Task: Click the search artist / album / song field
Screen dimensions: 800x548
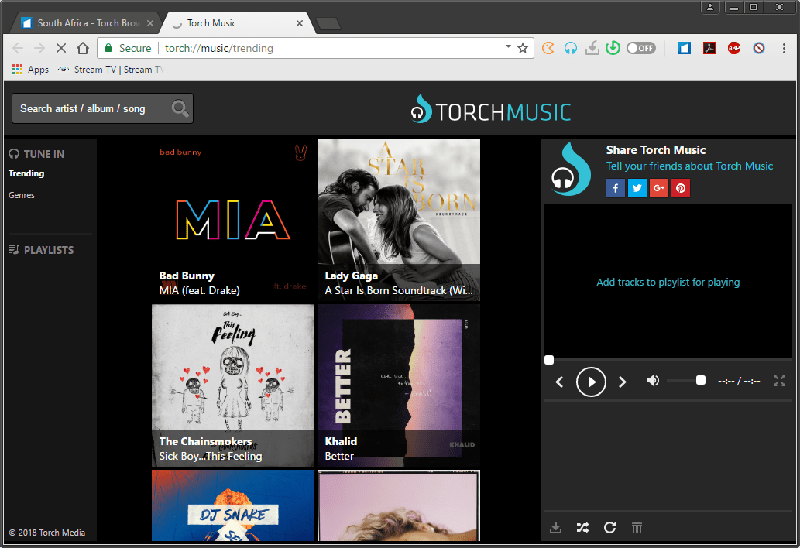Action: pos(92,108)
